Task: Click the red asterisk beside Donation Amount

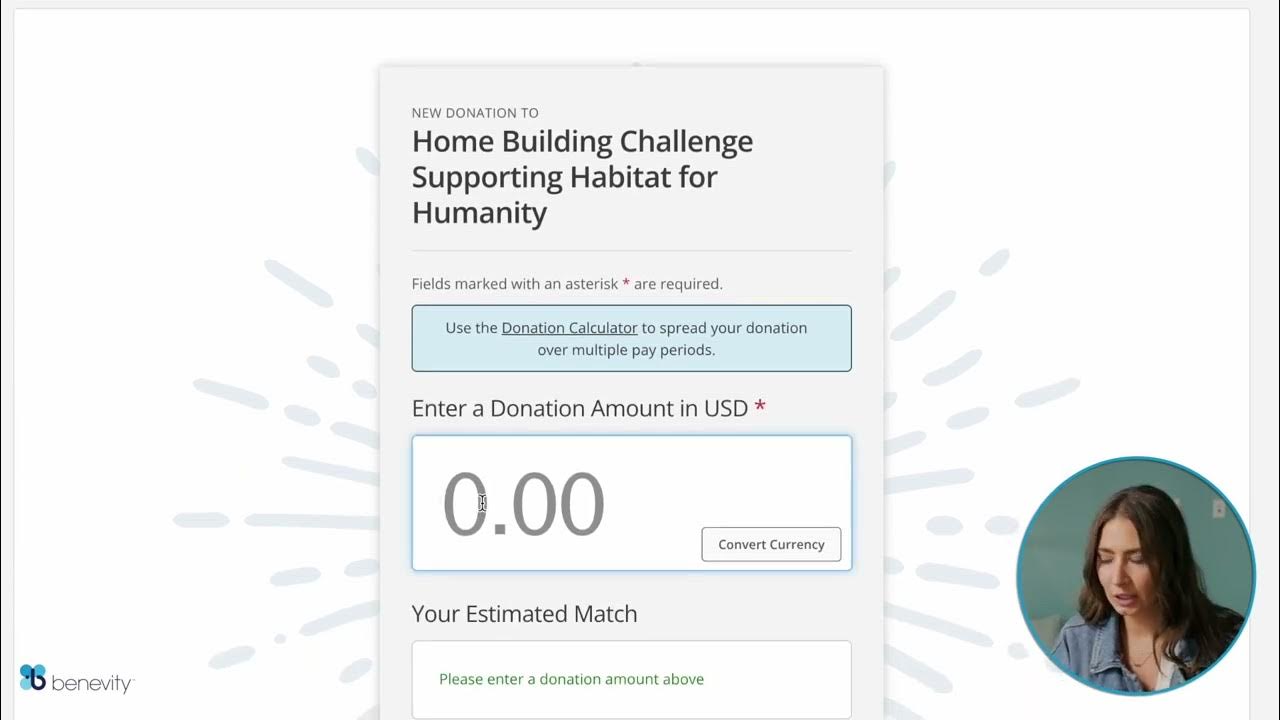Action: 760,405
